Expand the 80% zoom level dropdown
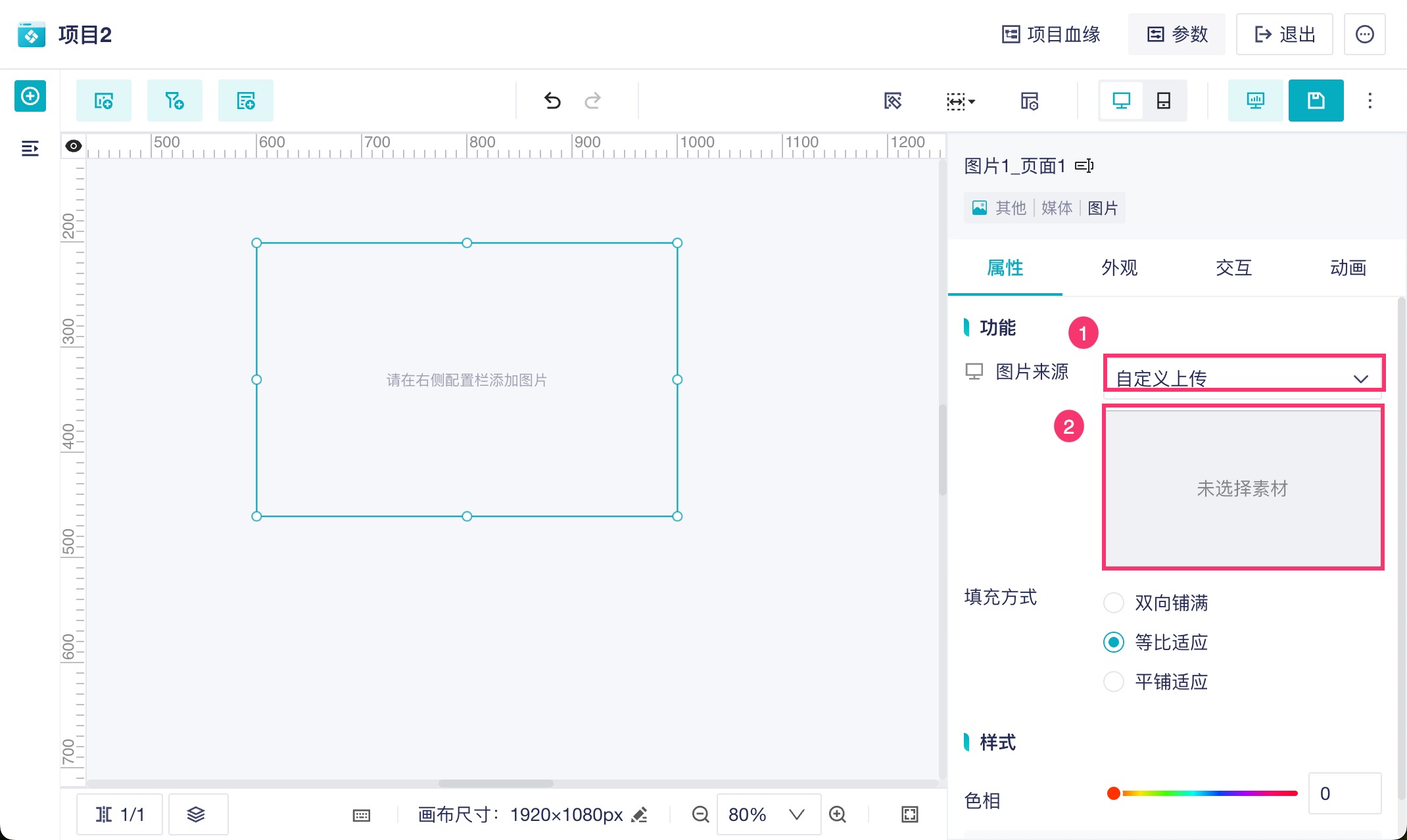The image size is (1407, 840). click(x=796, y=814)
